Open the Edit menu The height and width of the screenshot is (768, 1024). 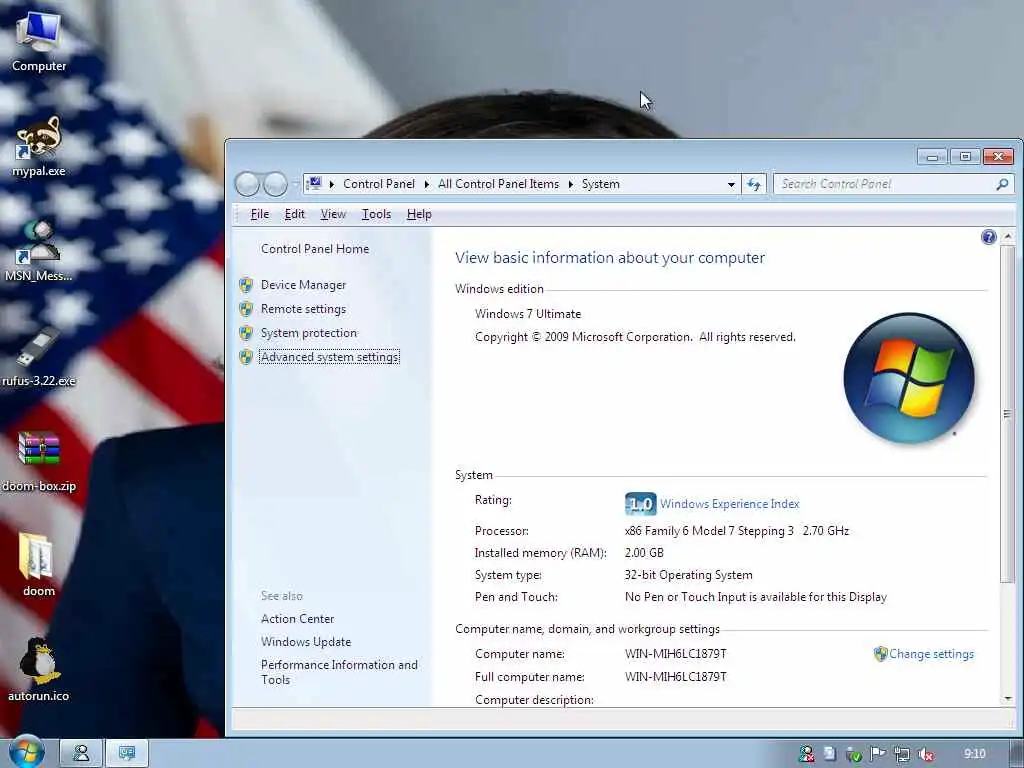(295, 214)
